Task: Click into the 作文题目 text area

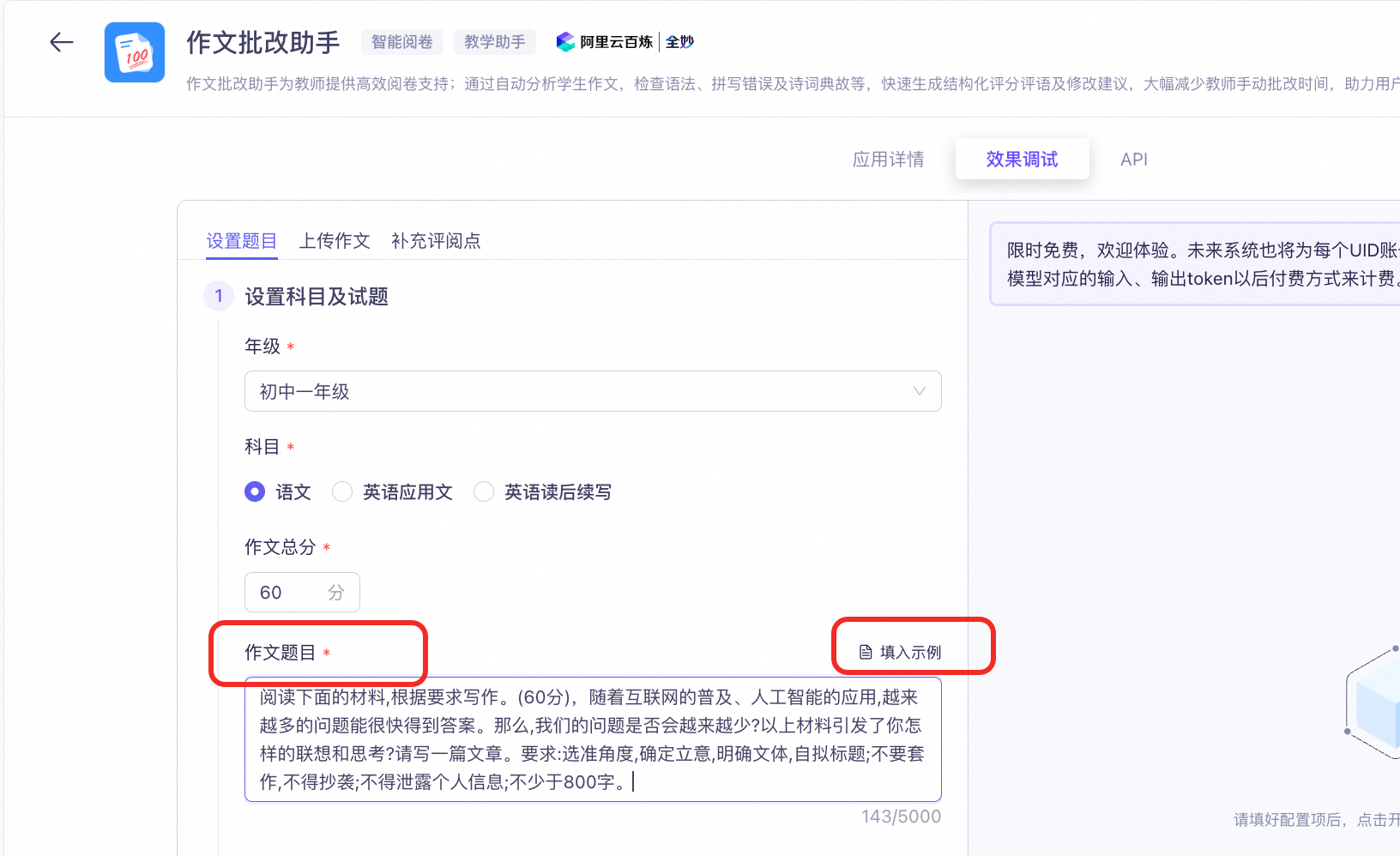Action: [x=593, y=739]
